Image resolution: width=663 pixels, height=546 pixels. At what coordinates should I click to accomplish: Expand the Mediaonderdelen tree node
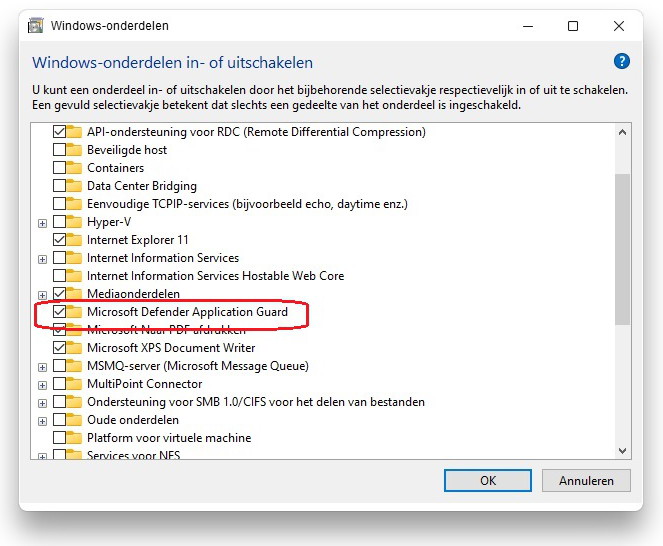coord(42,295)
